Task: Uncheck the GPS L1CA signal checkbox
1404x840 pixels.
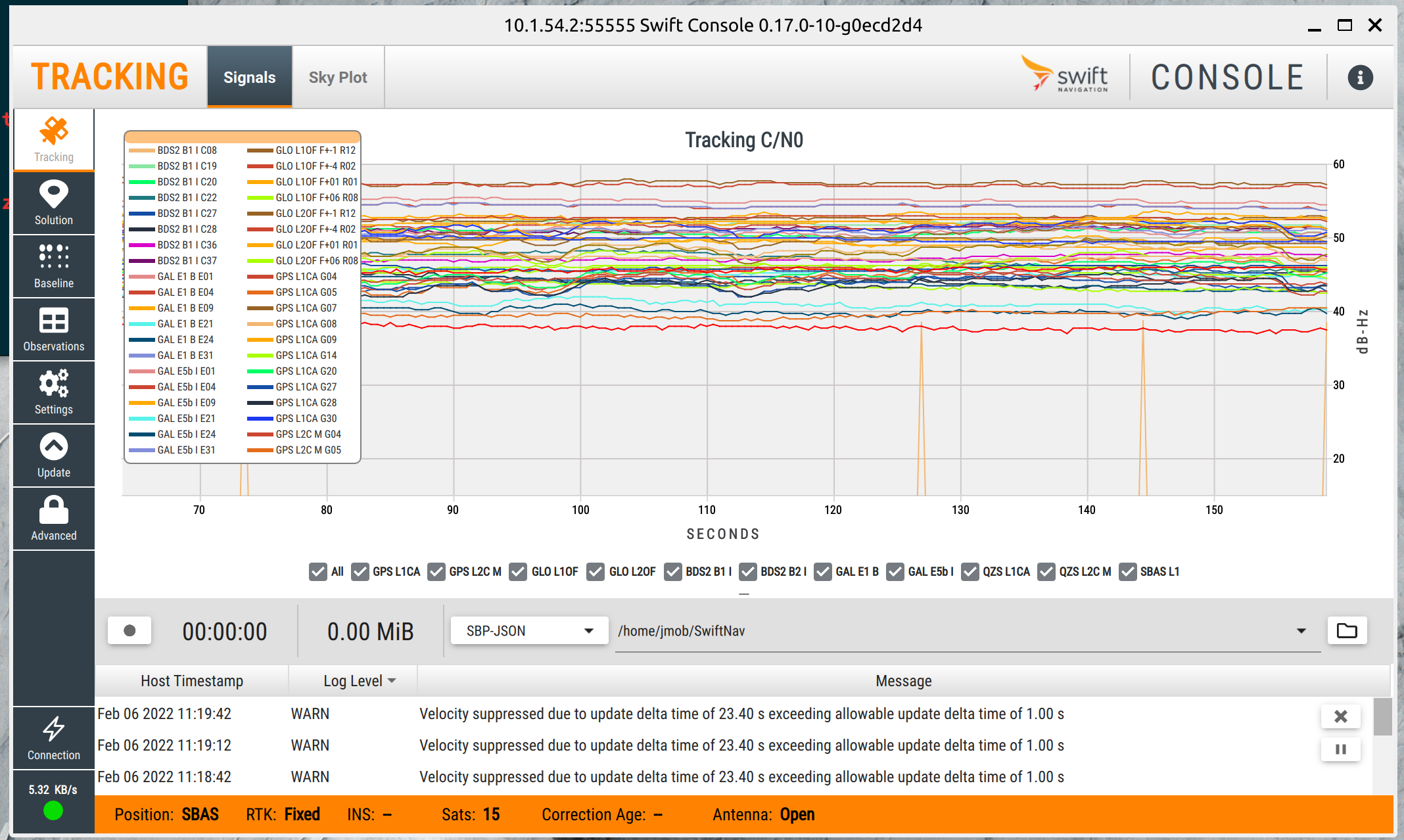Action: click(x=360, y=572)
